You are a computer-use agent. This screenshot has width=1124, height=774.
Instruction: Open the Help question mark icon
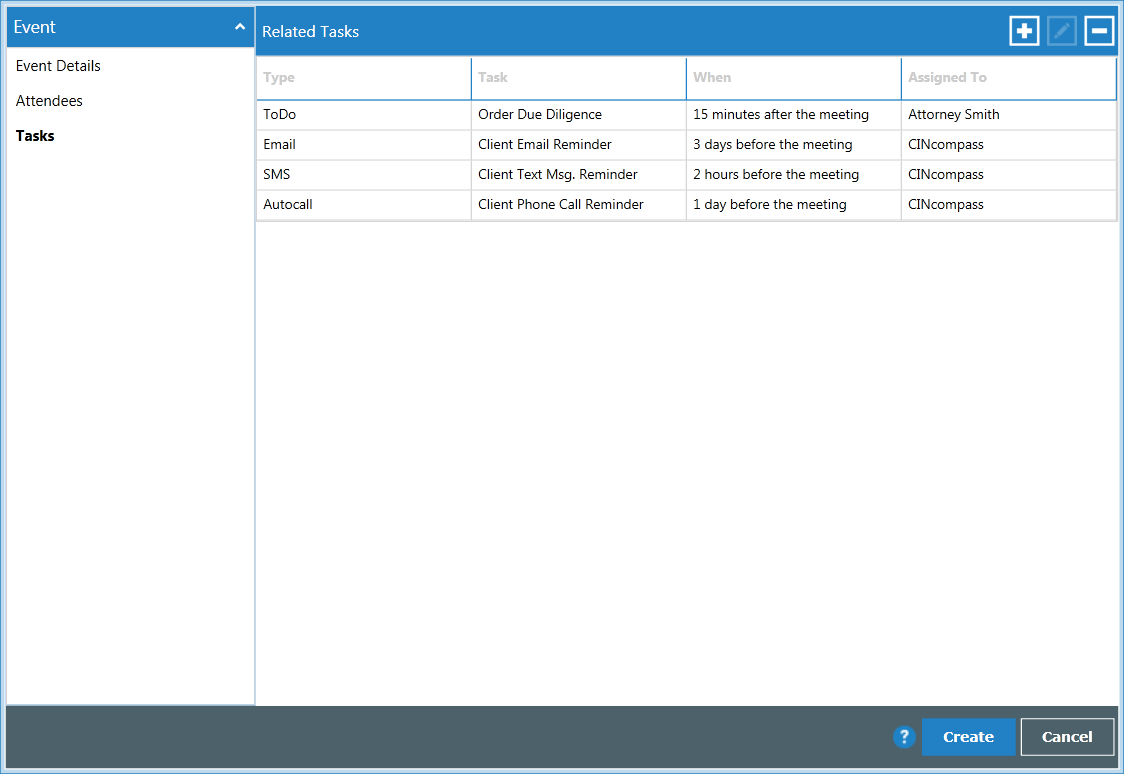(904, 736)
